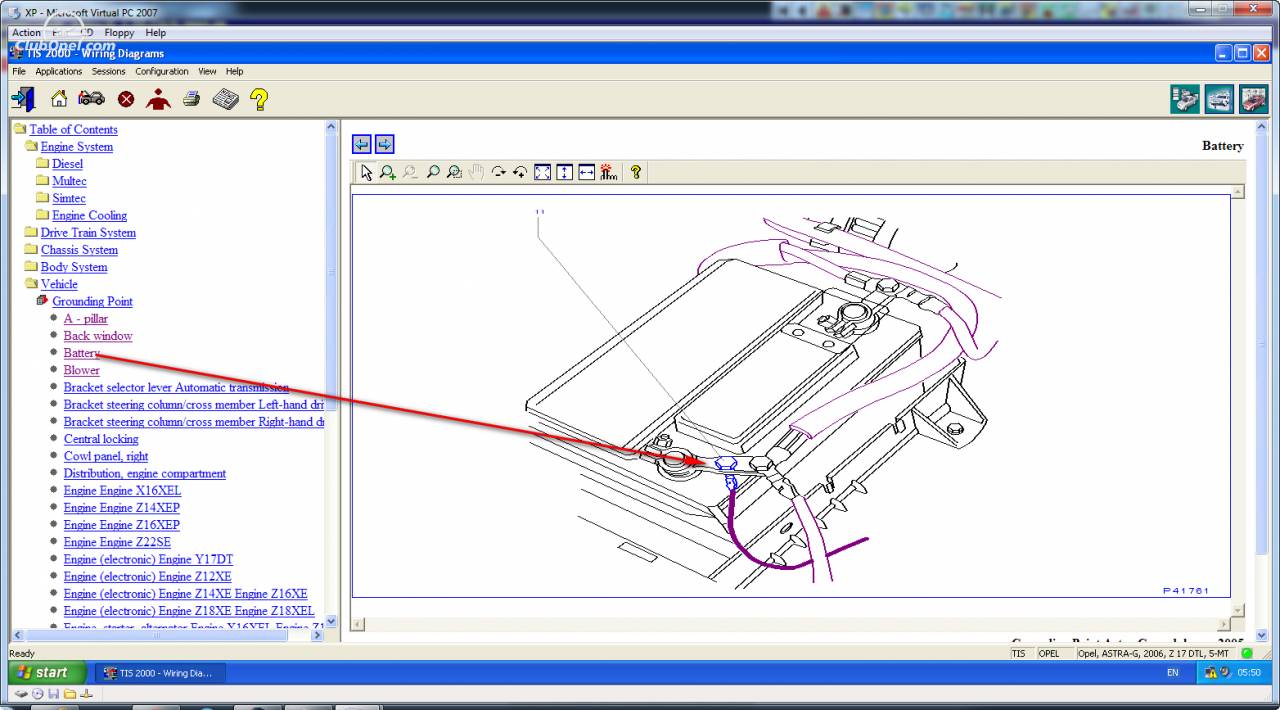Viewport: 1280px width, 710px height.
Task: Open Engine (electronic) Engine Y17DT link
Action: click(148, 559)
